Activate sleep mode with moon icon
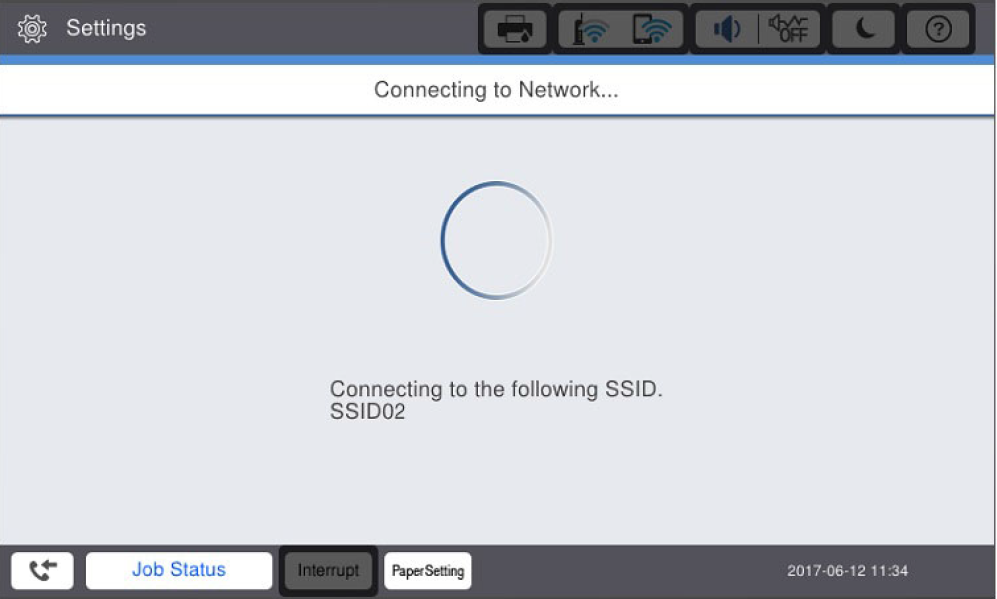Image resolution: width=997 pixels, height=599 pixels. (x=865, y=29)
